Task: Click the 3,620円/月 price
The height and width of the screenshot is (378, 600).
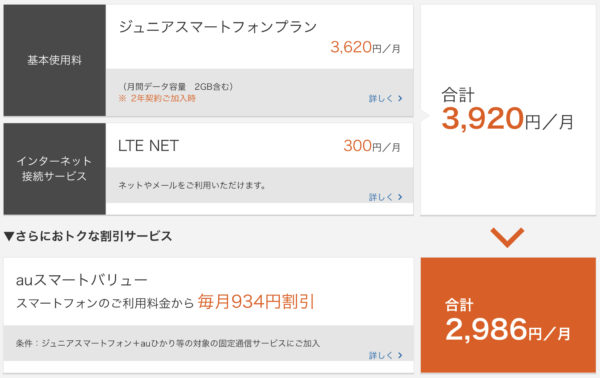Action: pos(365,47)
